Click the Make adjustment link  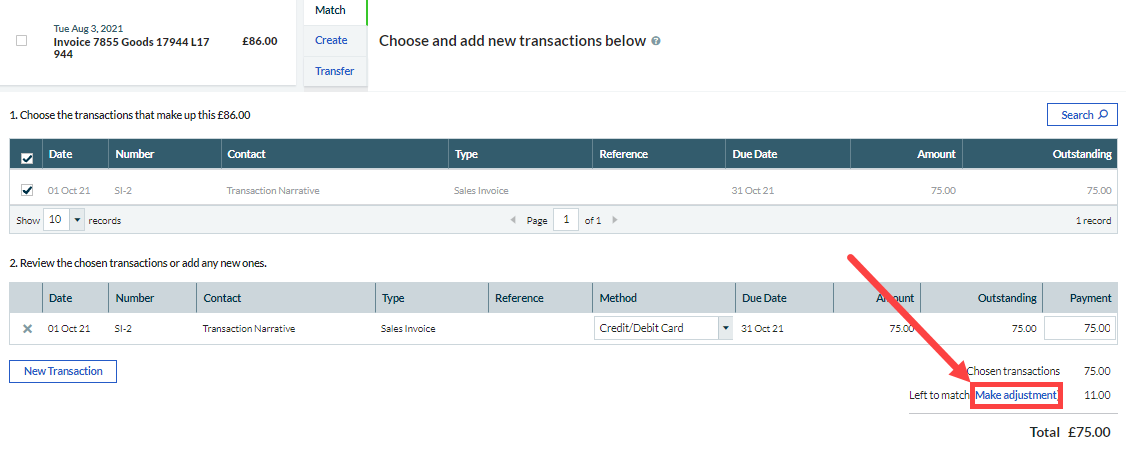pos(1016,395)
